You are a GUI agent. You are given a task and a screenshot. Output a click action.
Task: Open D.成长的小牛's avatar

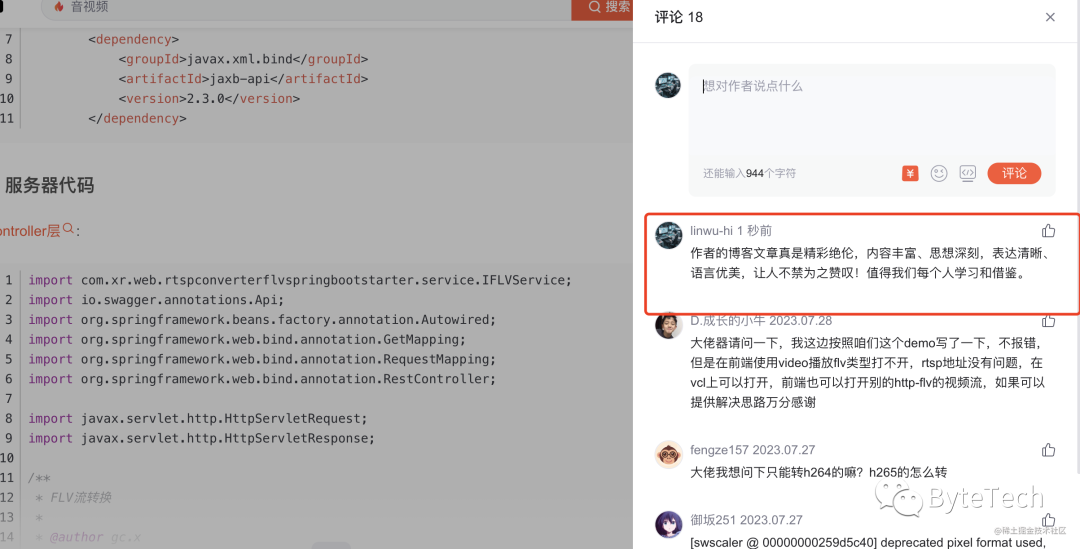[668, 325]
